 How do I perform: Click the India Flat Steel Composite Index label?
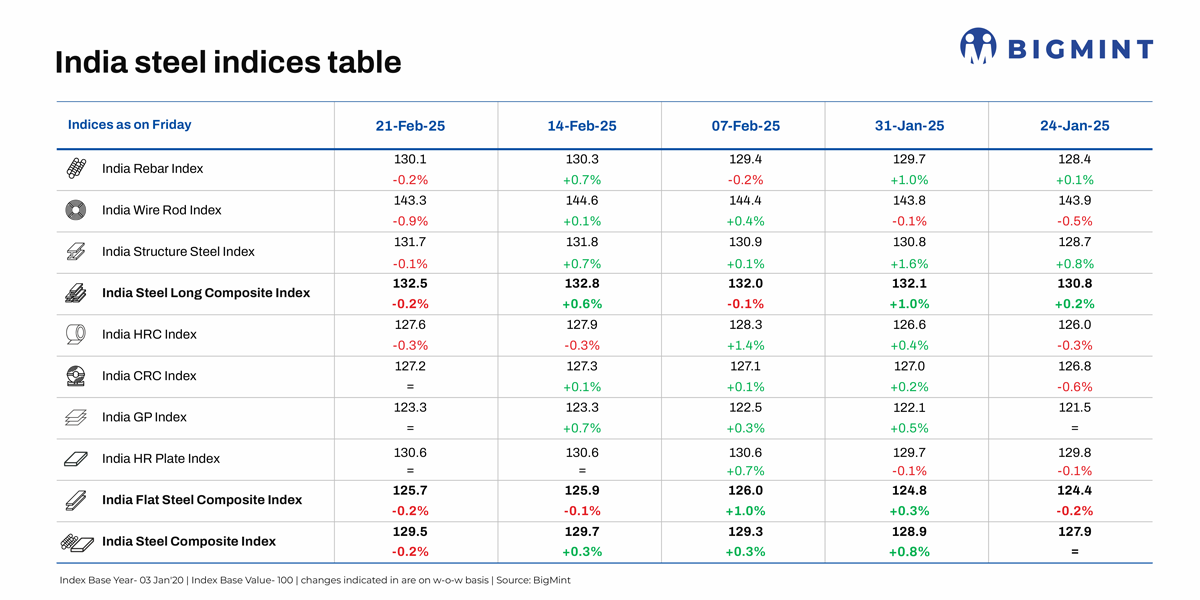point(202,500)
